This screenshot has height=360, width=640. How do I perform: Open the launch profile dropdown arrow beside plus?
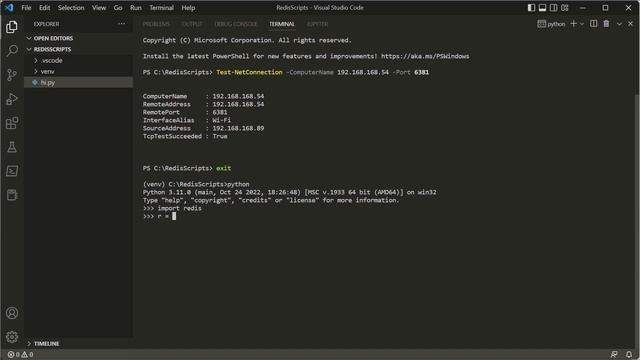[x=582, y=24]
